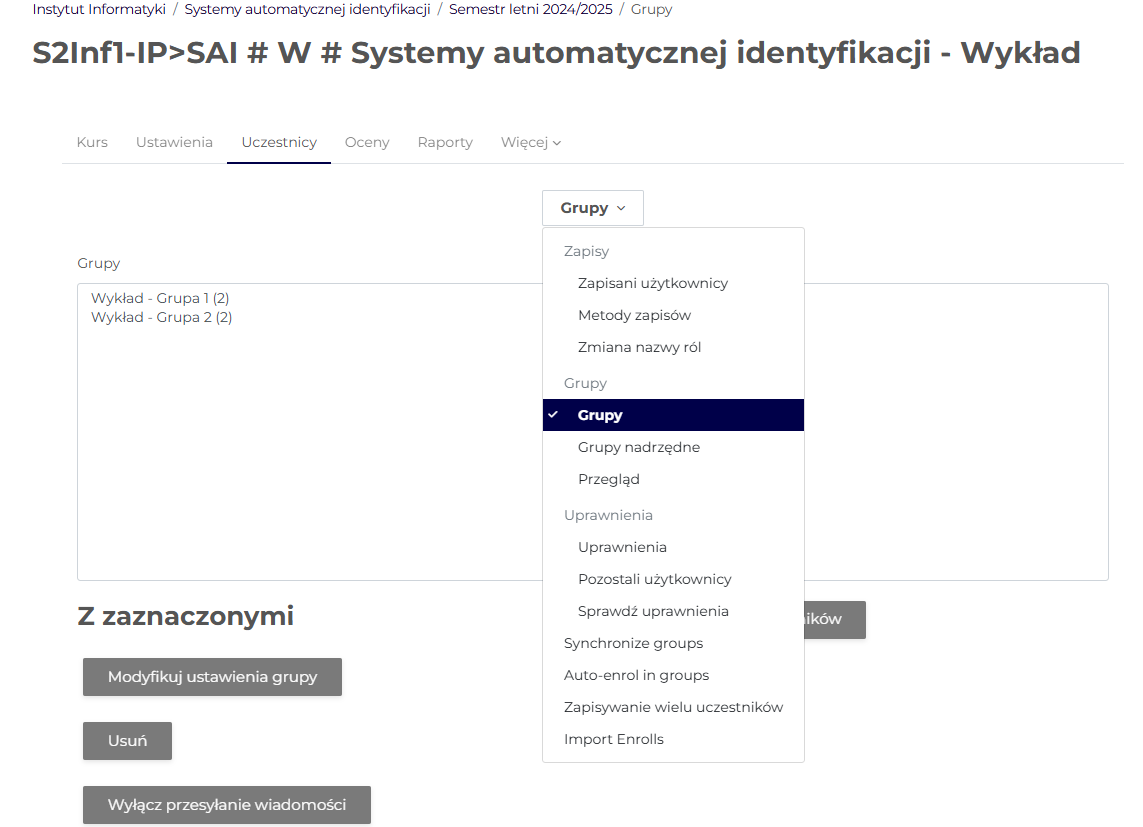Switch to the Oceny tab
1143x827 pixels.
pos(367,142)
